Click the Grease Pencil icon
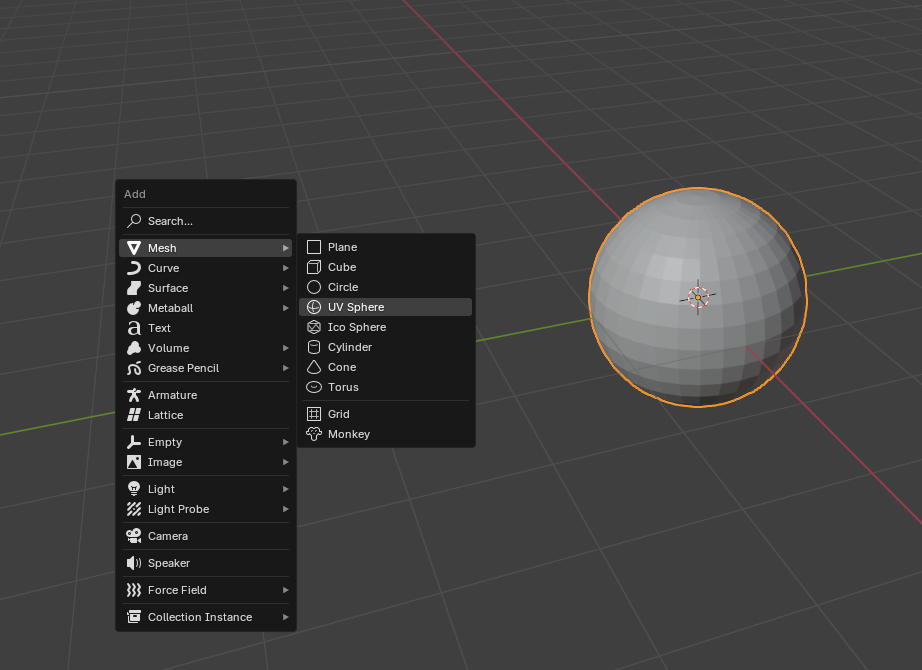This screenshot has width=922, height=670. pyautogui.click(x=134, y=368)
